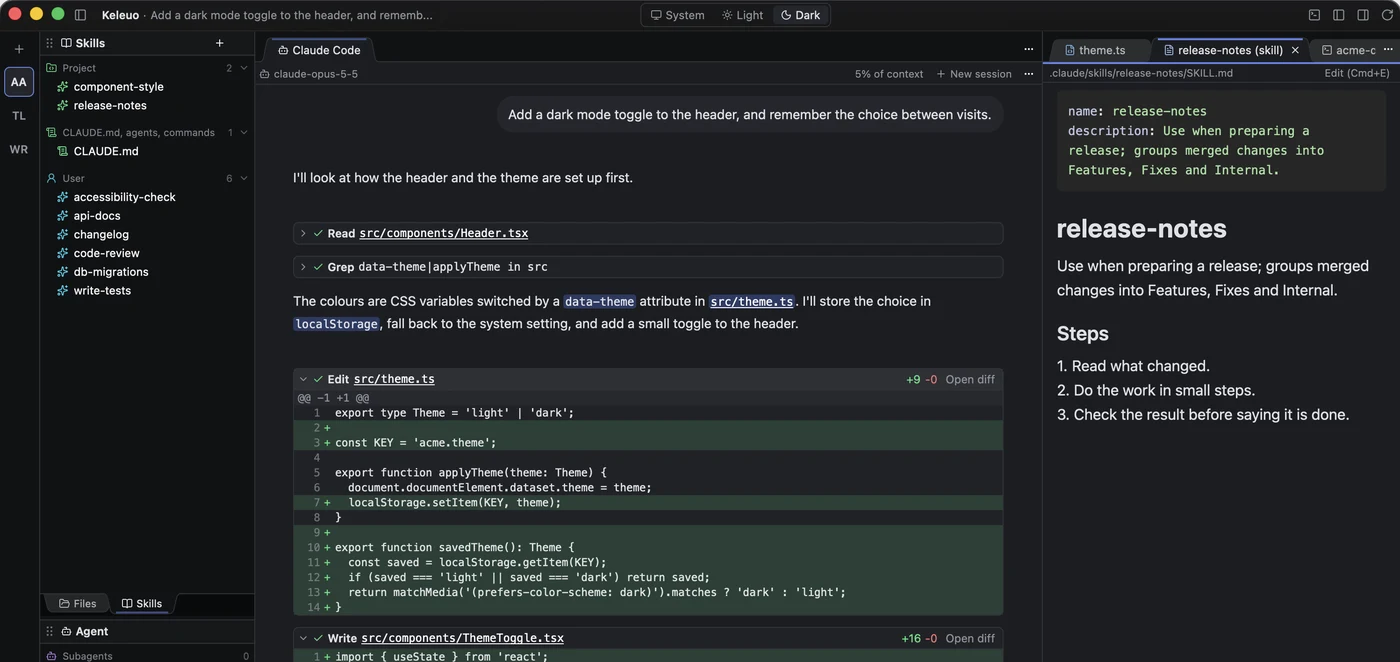Click the plus icon above the AA workspace
Image resolution: width=1400 pixels, height=662 pixels.
[x=19, y=48]
